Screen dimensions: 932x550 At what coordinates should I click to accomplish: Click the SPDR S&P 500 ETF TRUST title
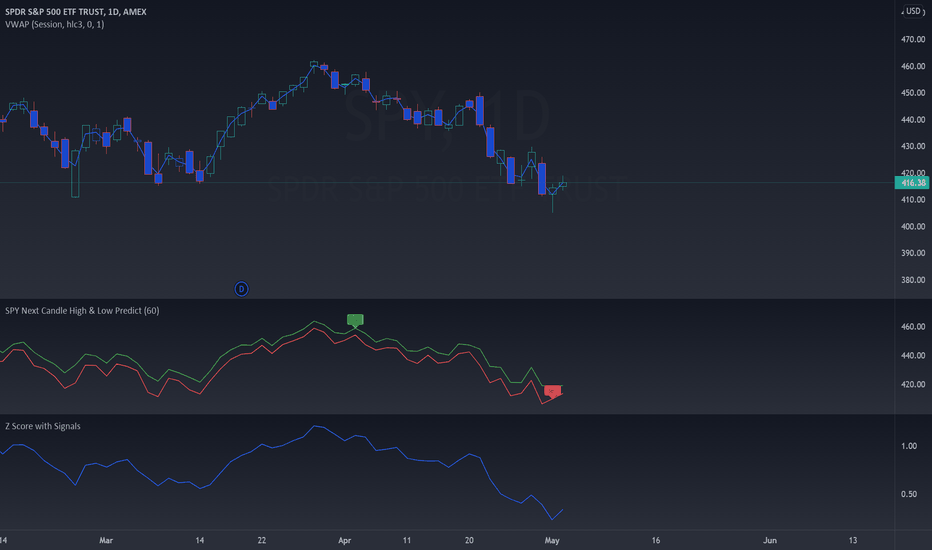tap(75, 11)
